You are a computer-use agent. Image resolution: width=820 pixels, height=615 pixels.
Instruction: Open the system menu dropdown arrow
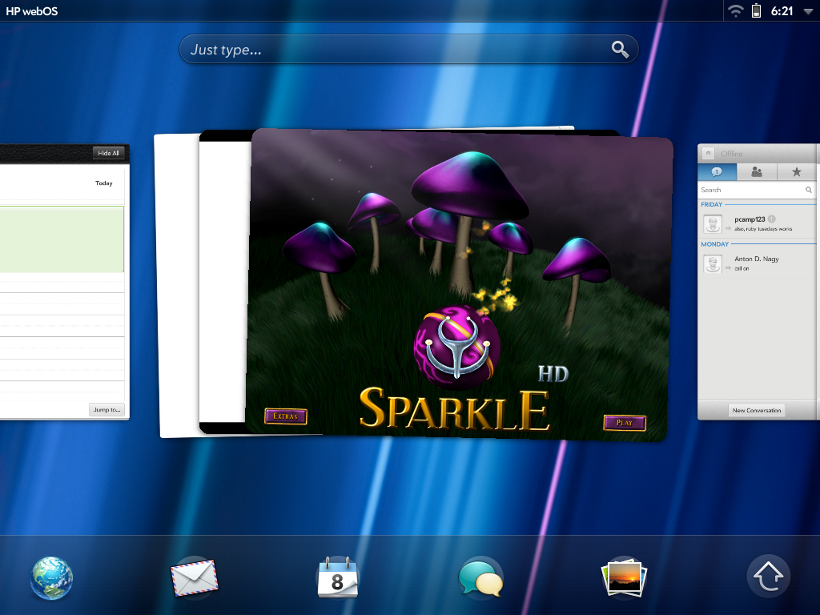[x=808, y=12]
